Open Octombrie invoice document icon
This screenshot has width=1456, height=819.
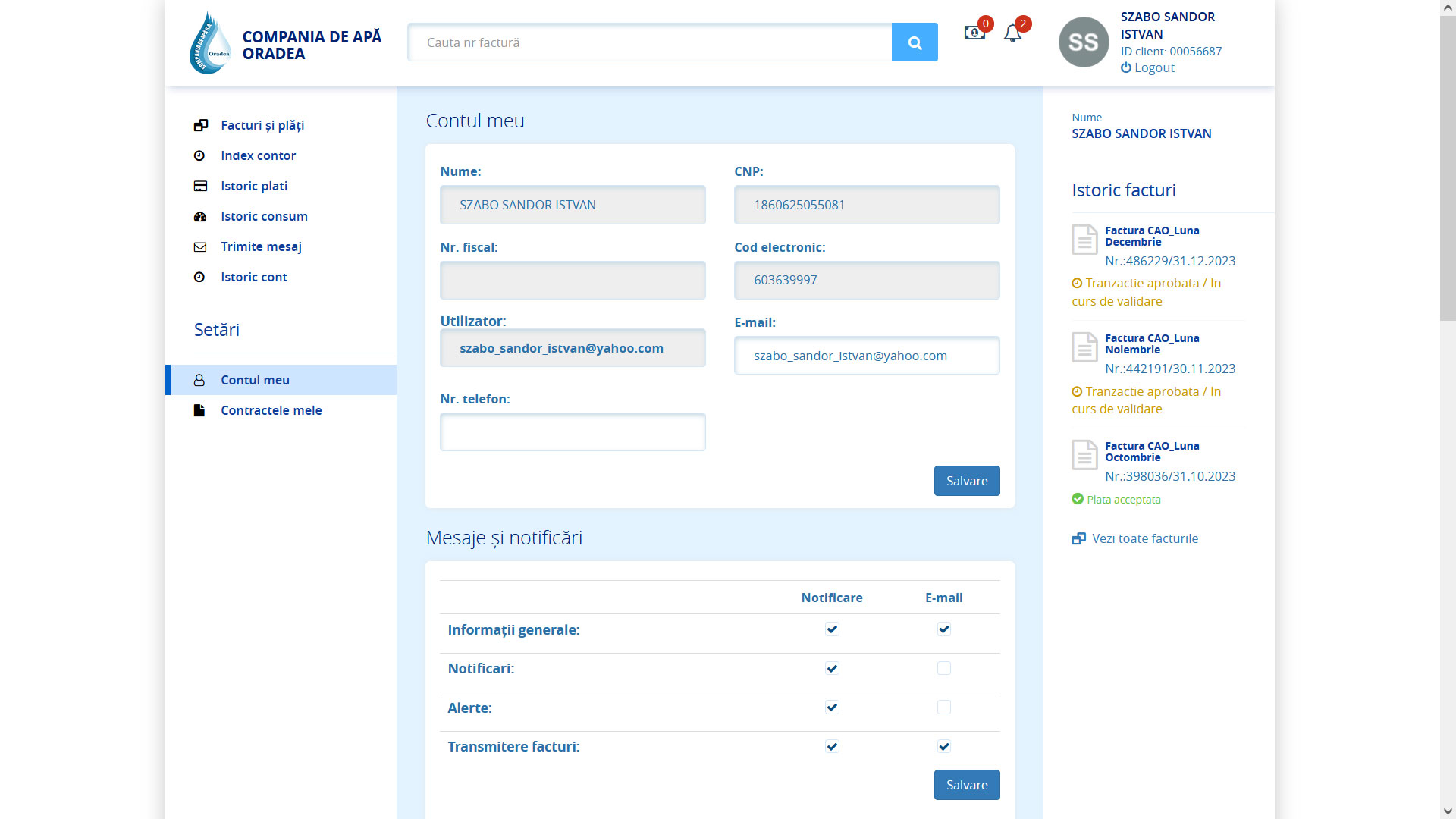pos(1084,455)
